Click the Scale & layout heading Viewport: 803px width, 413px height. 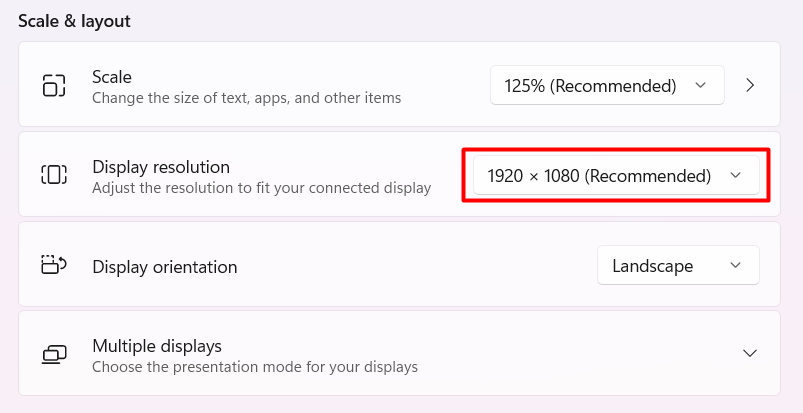click(x=75, y=20)
